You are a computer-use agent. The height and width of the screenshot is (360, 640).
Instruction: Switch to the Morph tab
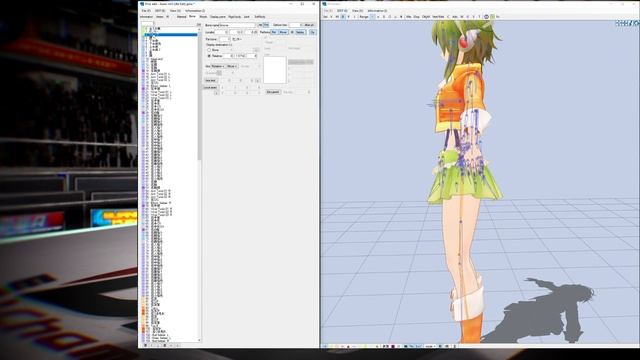click(x=203, y=17)
